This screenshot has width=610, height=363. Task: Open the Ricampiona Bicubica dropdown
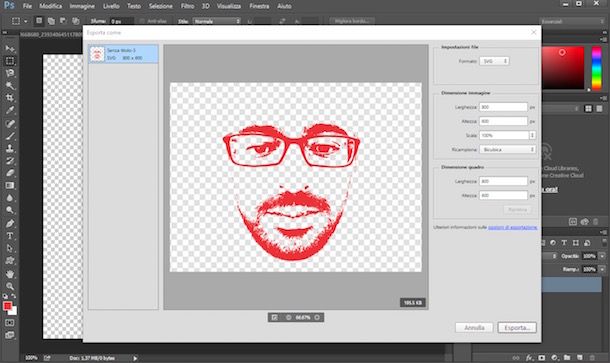point(507,149)
